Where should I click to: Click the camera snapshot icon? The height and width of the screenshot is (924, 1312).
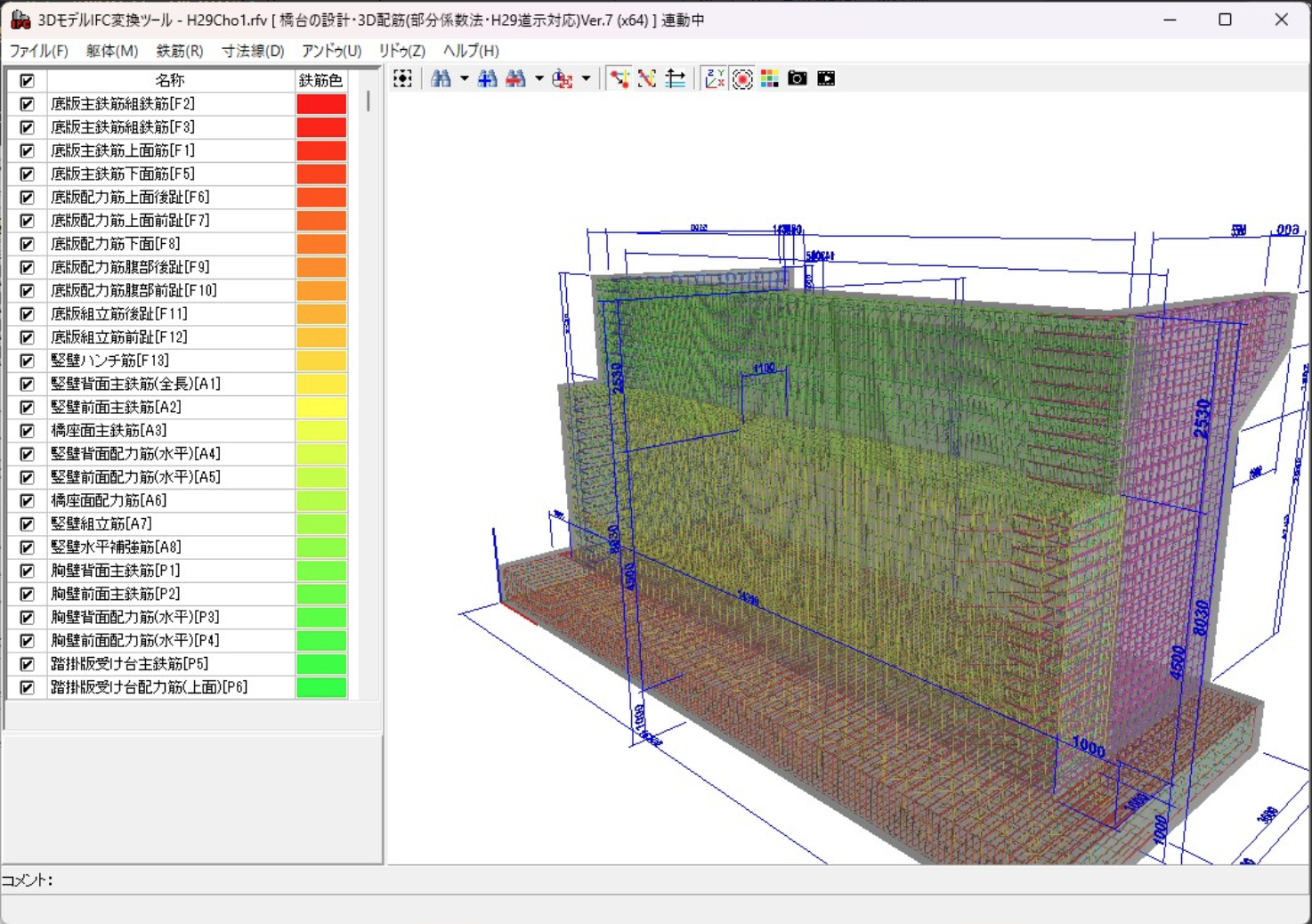pyautogui.click(x=798, y=79)
